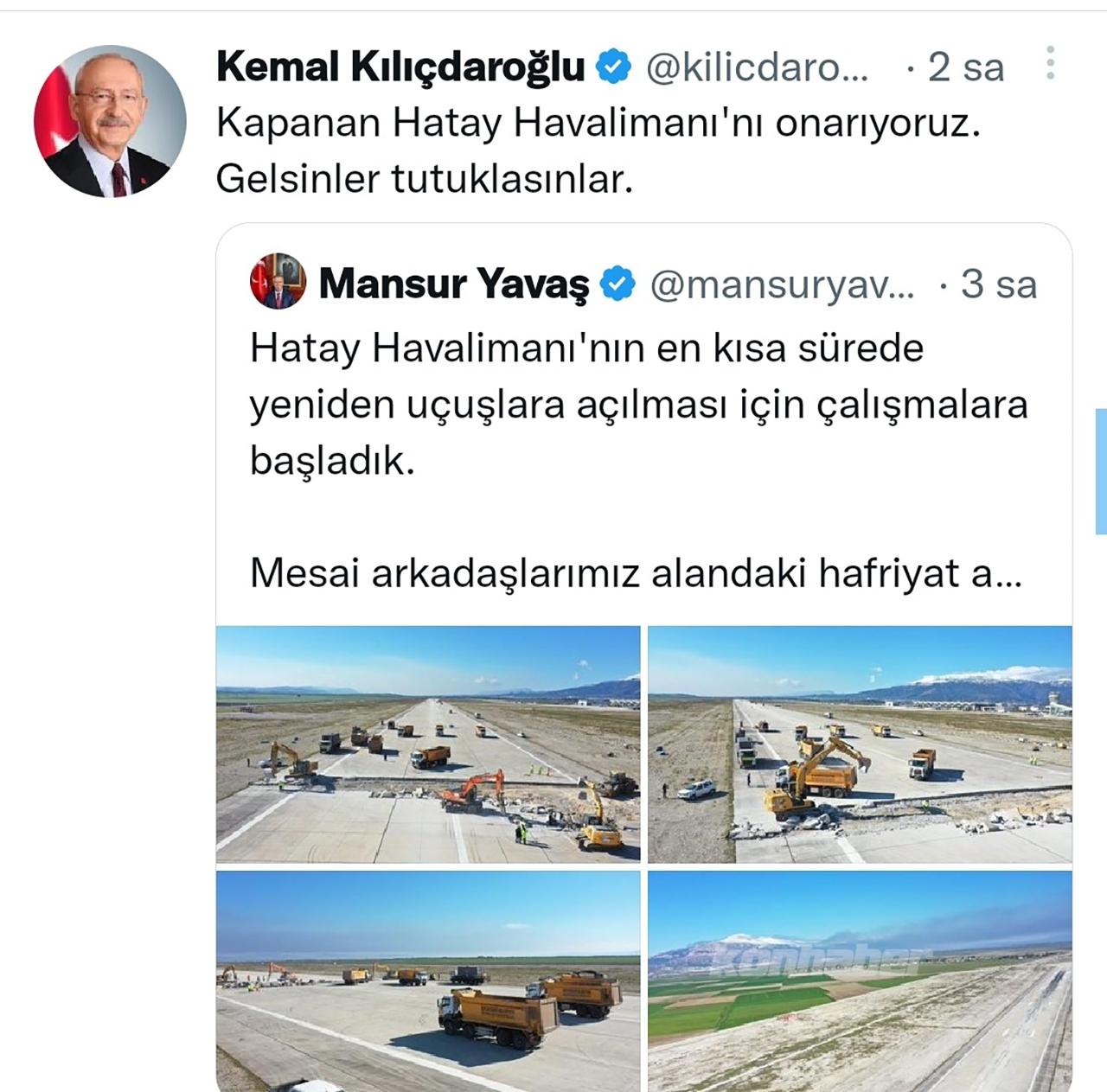Open Mansur Yavaş's small avatar
This screenshot has height=1092, width=1107.
pyautogui.click(x=278, y=281)
